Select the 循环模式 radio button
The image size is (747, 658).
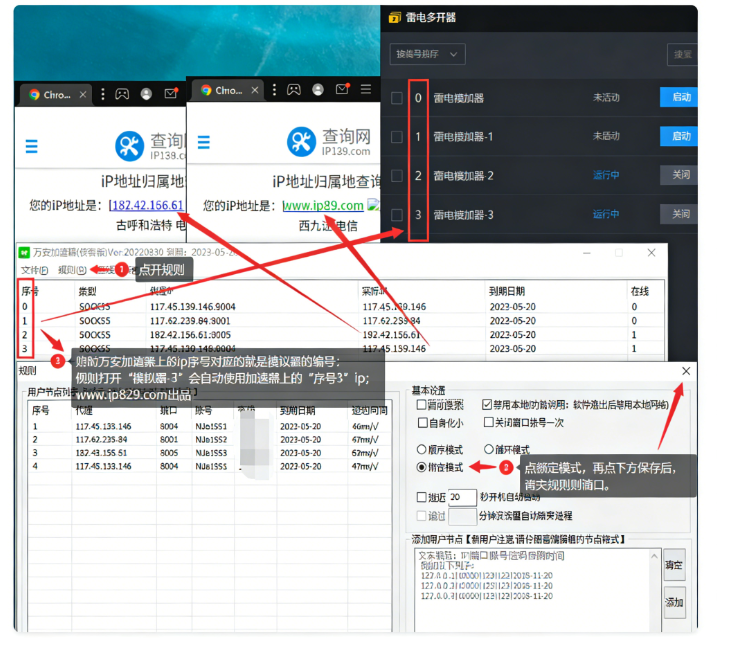click(488, 449)
